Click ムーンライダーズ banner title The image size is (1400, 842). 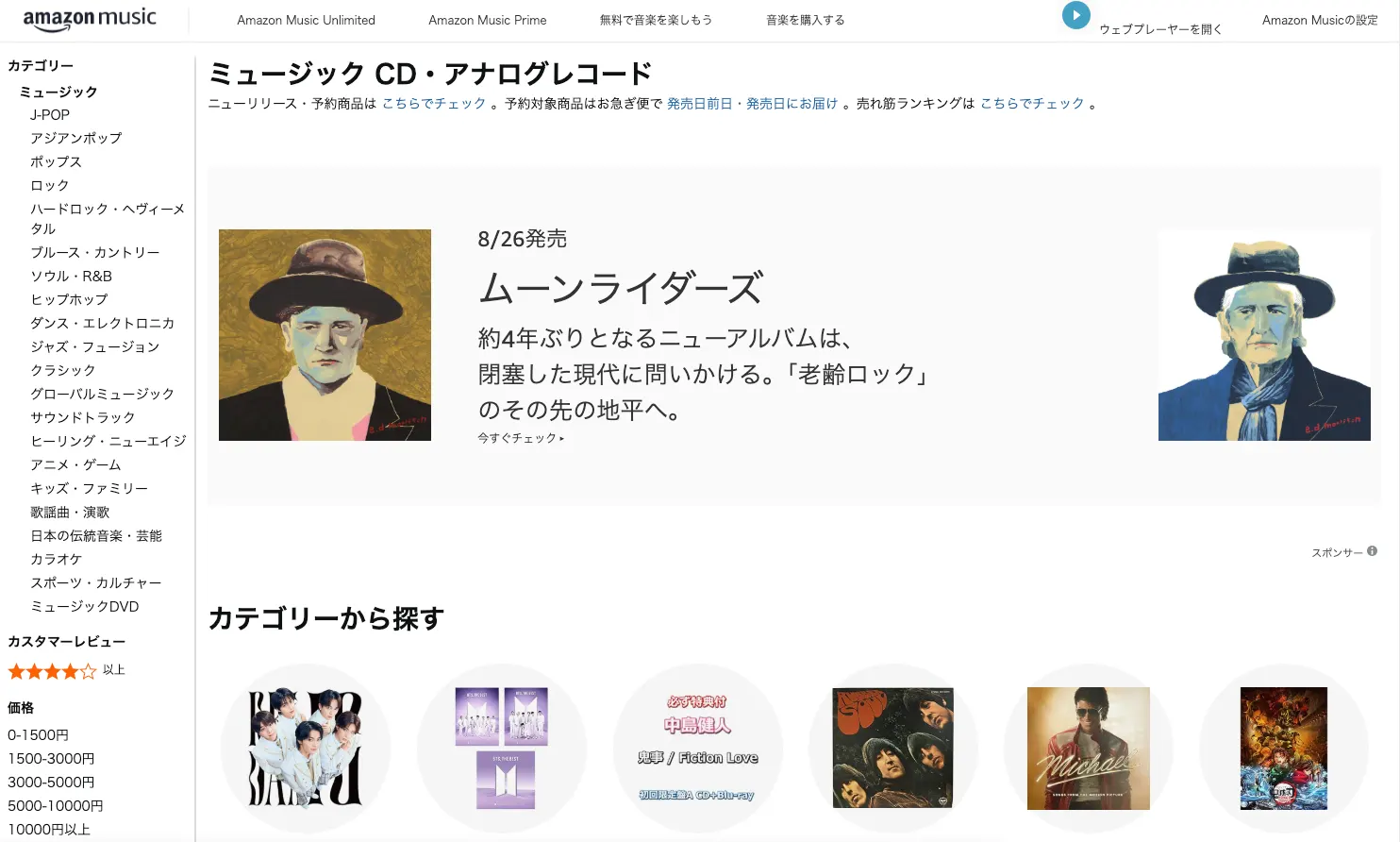click(621, 288)
